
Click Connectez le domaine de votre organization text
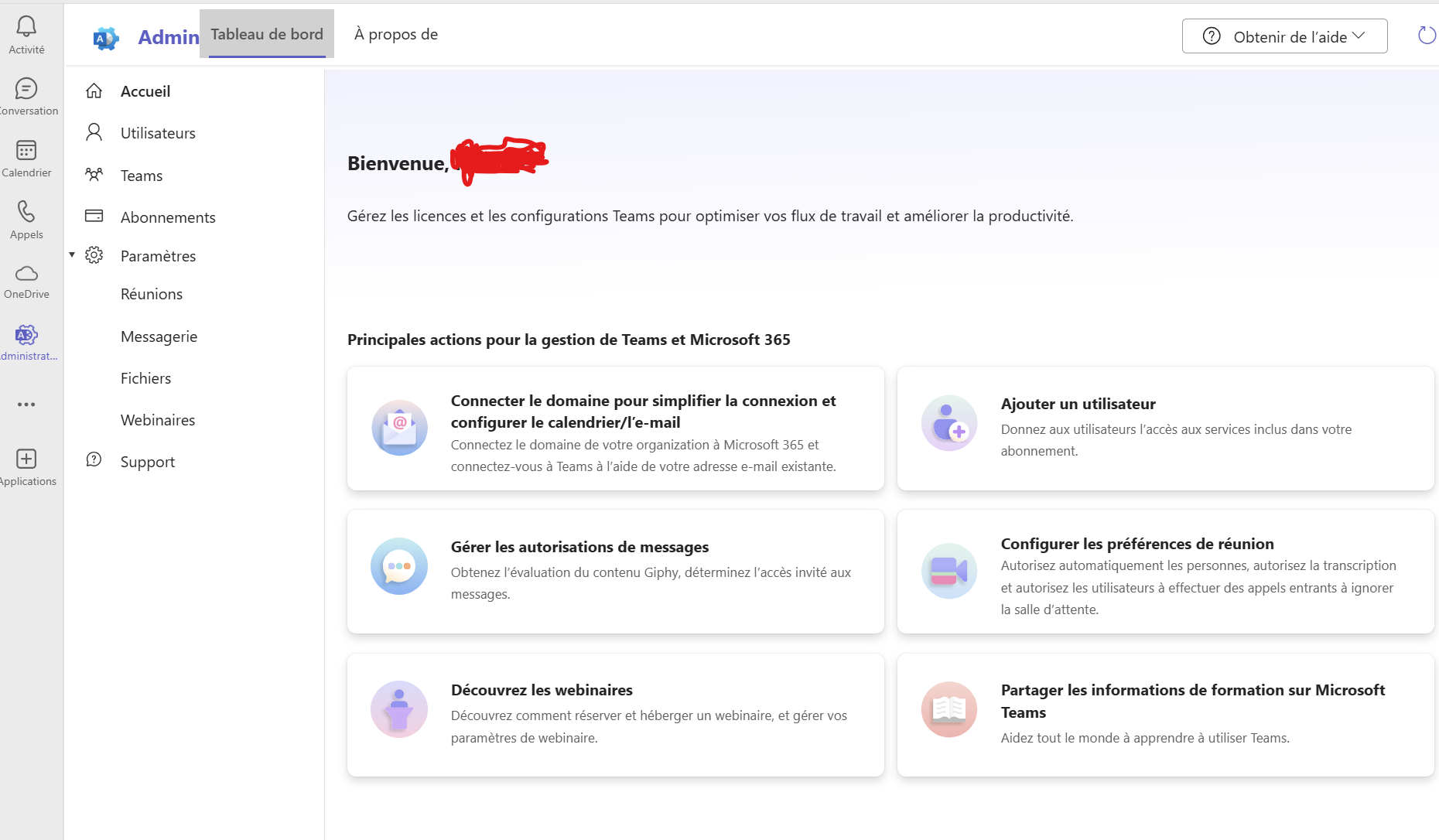click(x=644, y=456)
